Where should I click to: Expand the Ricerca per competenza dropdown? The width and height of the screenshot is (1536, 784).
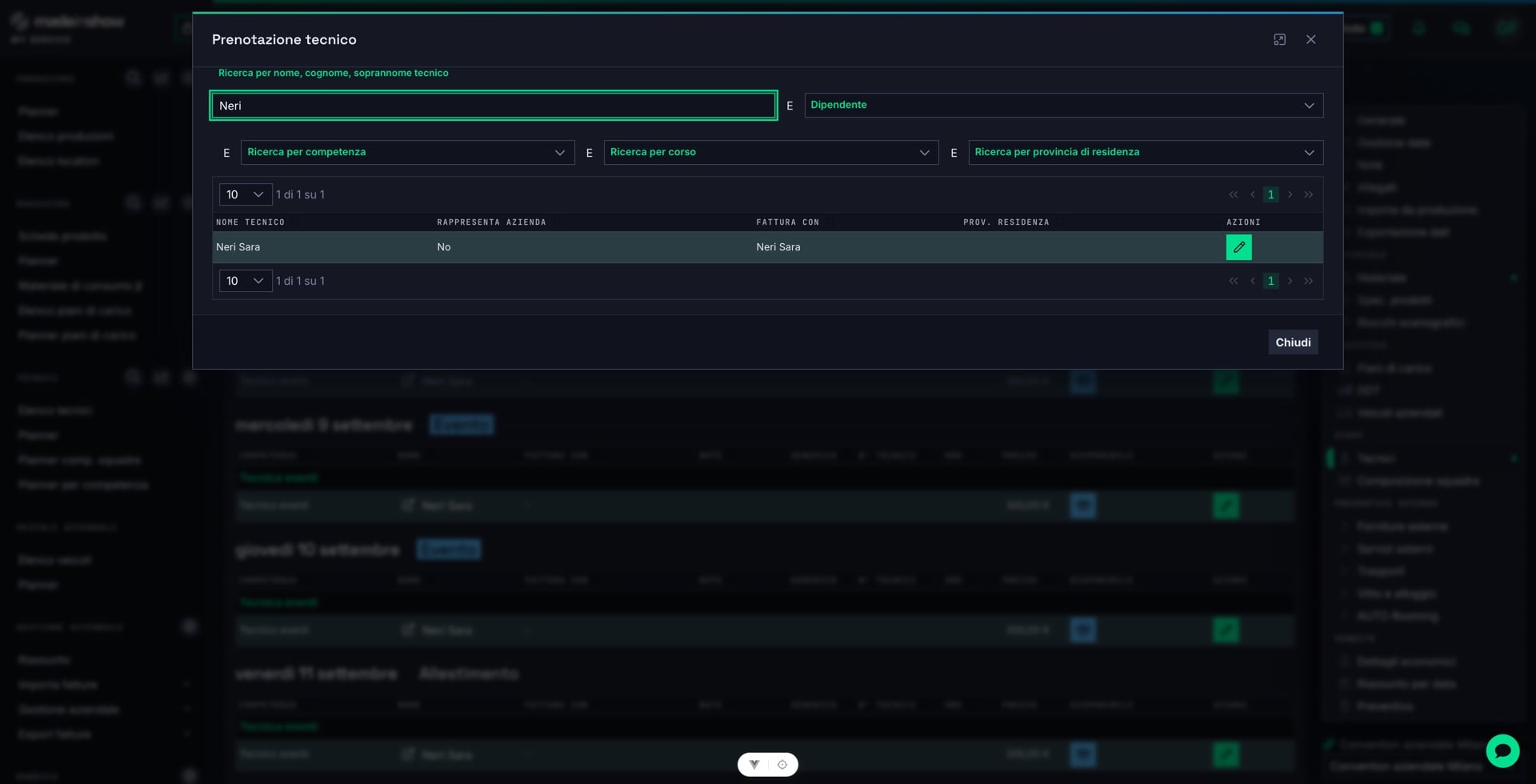pos(407,152)
